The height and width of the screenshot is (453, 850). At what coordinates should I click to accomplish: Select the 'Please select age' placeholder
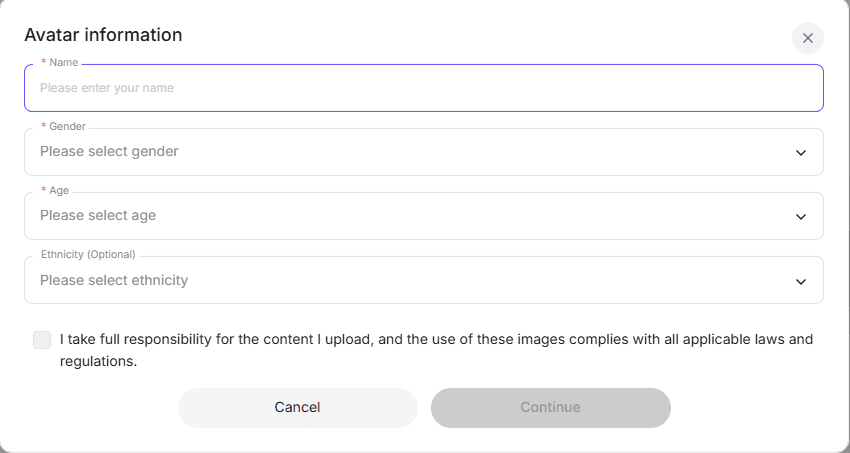[98, 216]
